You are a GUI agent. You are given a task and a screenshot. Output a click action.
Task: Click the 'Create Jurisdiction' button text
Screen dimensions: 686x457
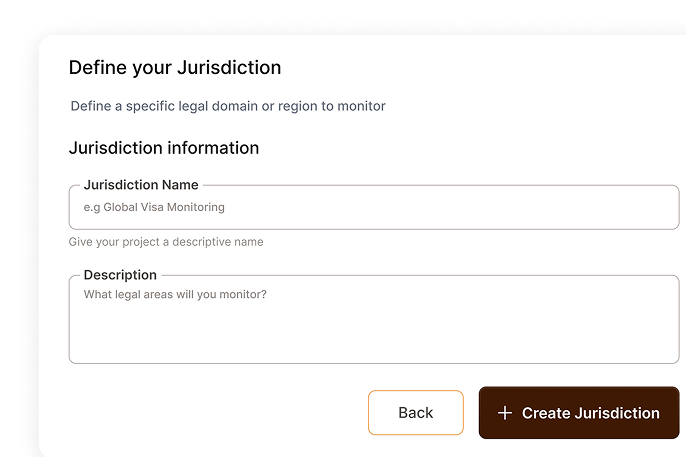click(590, 413)
